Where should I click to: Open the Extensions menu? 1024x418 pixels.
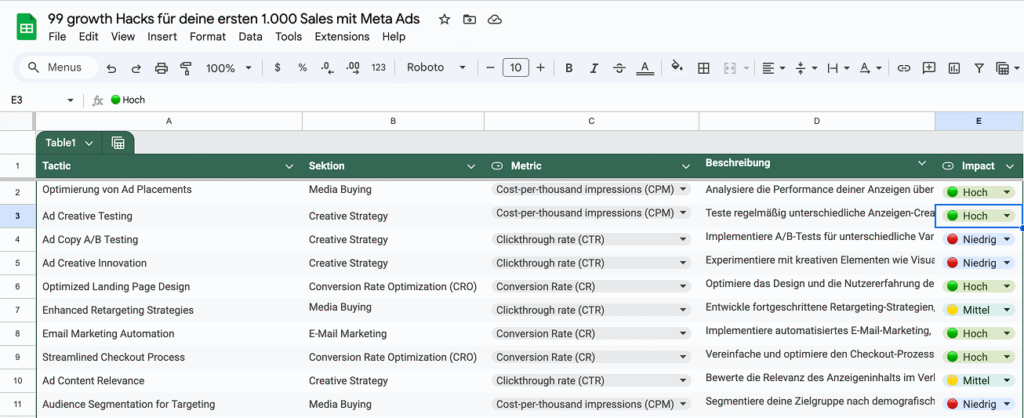click(342, 37)
